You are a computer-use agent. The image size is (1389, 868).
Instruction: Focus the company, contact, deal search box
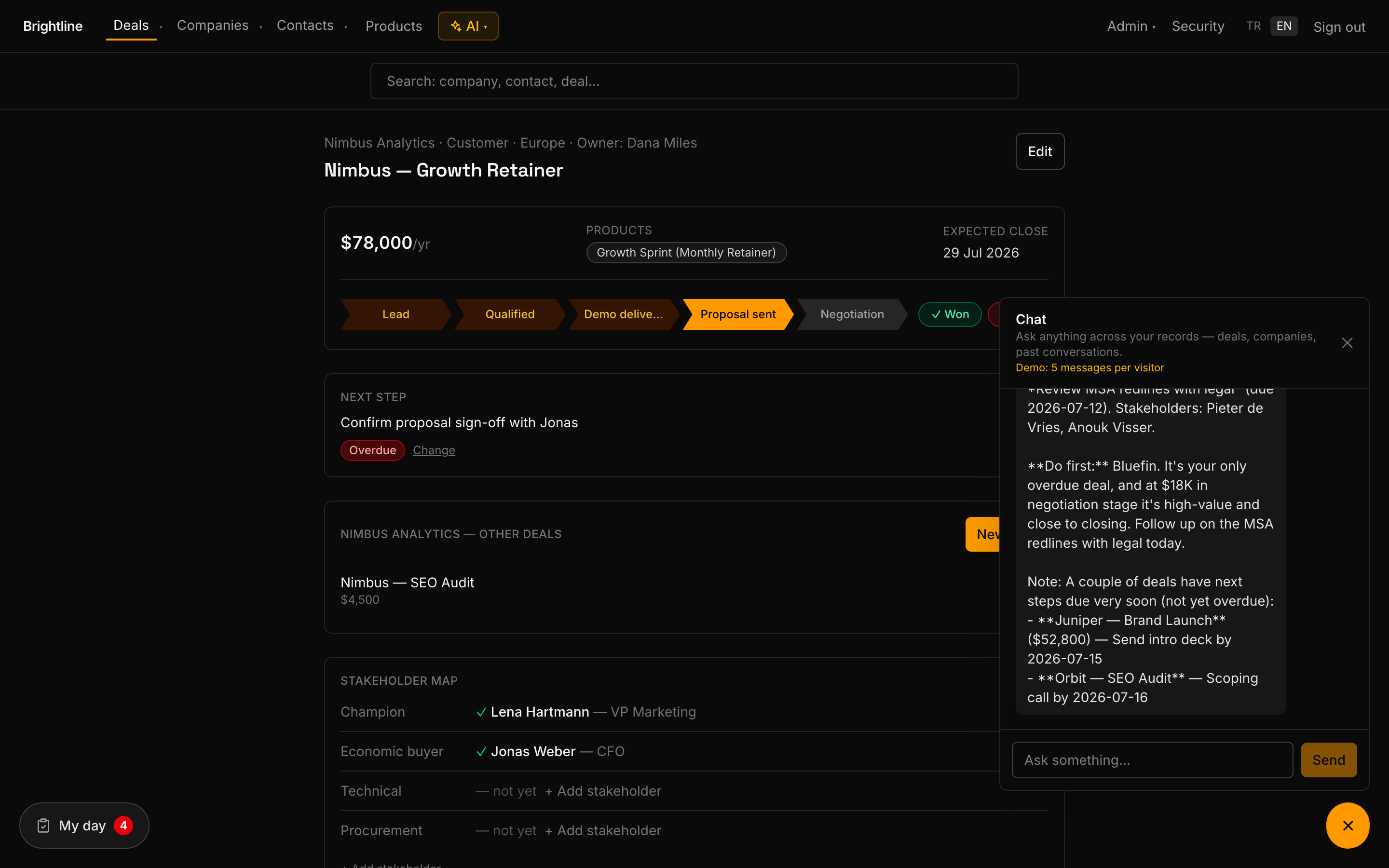[694, 81]
